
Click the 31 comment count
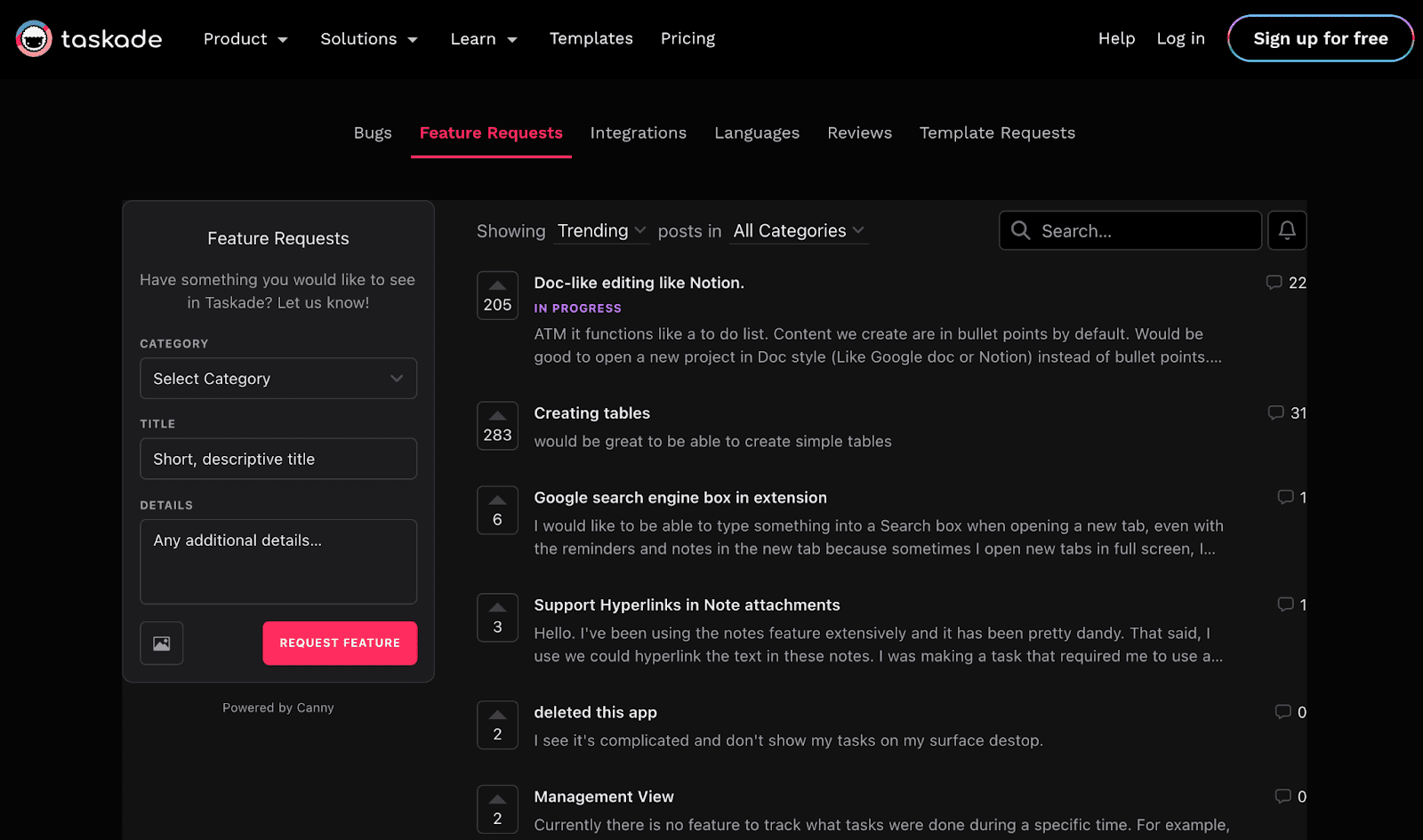click(1298, 413)
